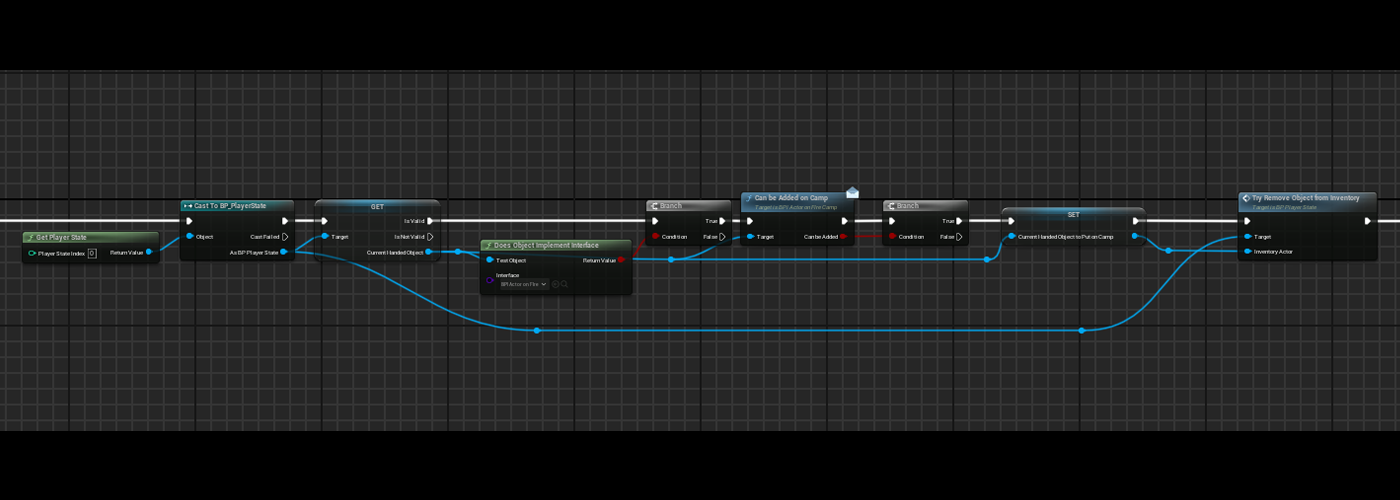Select the Try Remove Object from Inventory node title
1400x500 pixels.
[1305, 198]
